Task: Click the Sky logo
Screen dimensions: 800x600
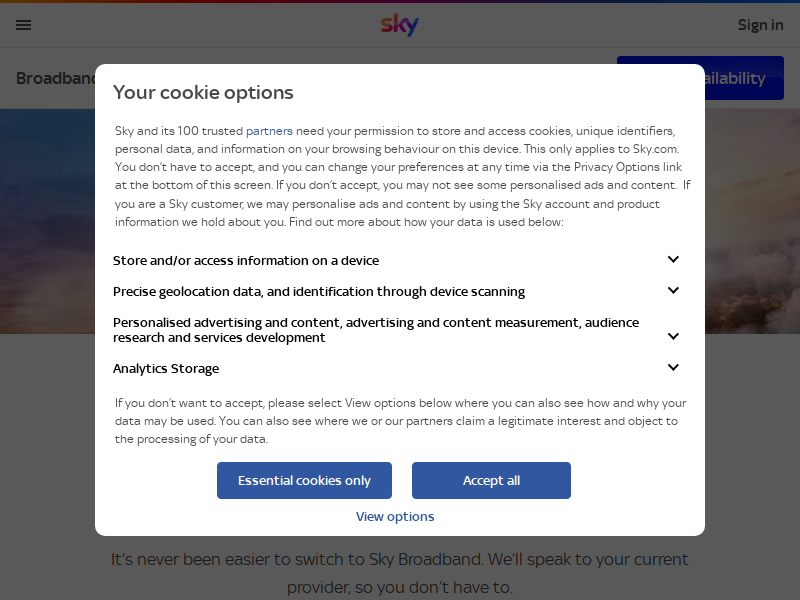Action: tap(399, 24)
